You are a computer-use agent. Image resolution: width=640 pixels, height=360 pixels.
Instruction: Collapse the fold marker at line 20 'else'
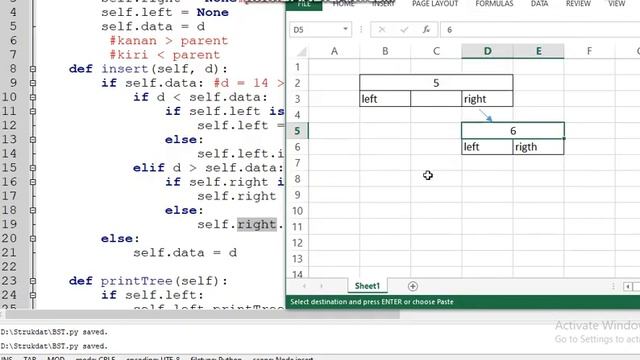(x=33, y=238)
